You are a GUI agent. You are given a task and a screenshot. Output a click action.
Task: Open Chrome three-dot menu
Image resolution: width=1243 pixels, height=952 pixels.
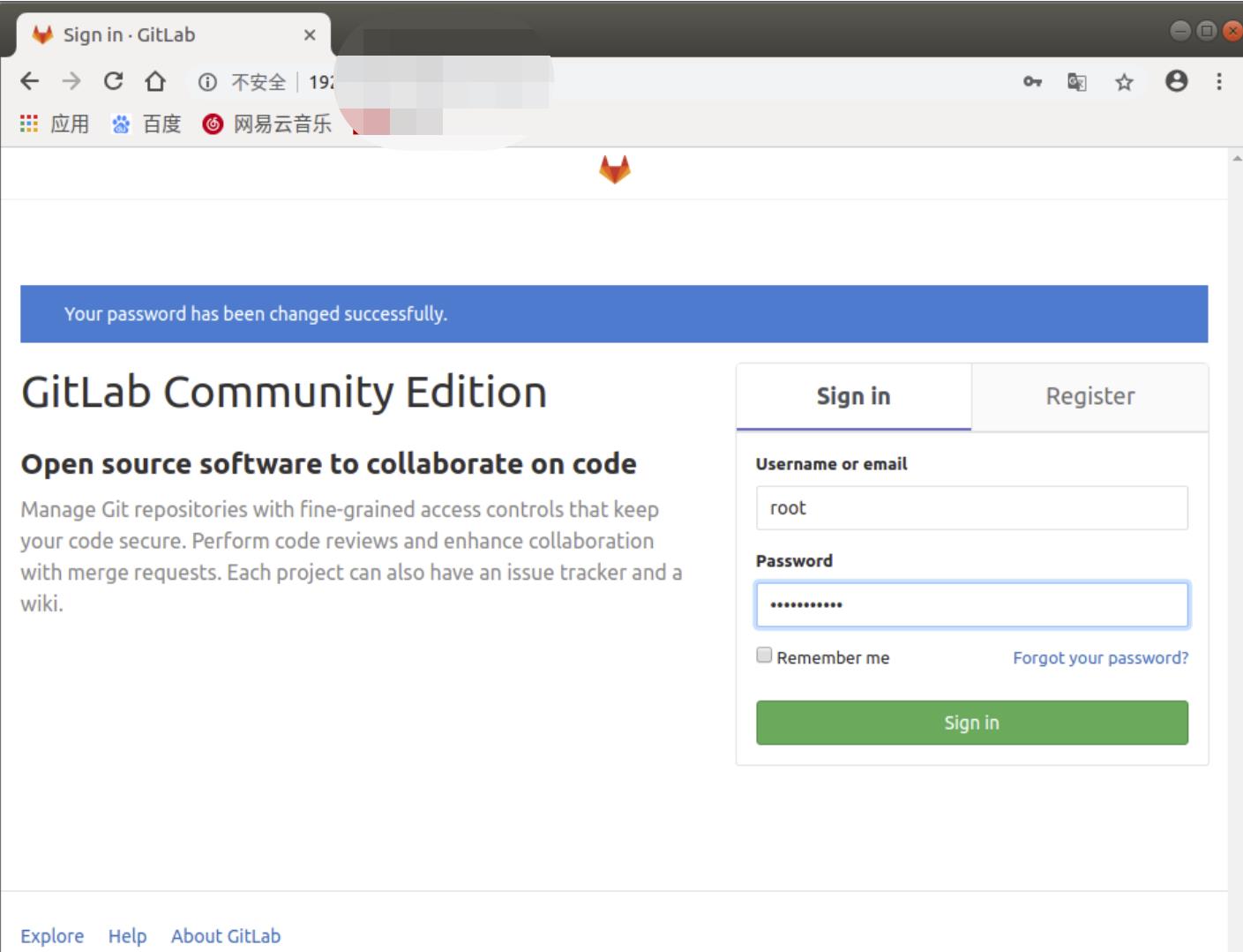click(x=1219, y=81)
